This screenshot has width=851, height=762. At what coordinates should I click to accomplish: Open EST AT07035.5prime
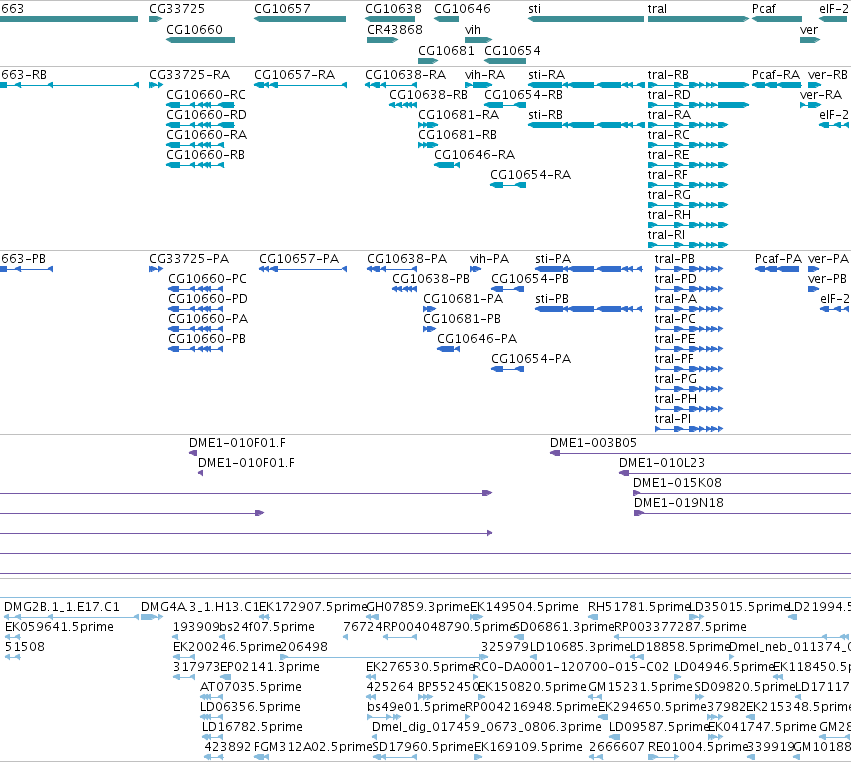point(251,687)
